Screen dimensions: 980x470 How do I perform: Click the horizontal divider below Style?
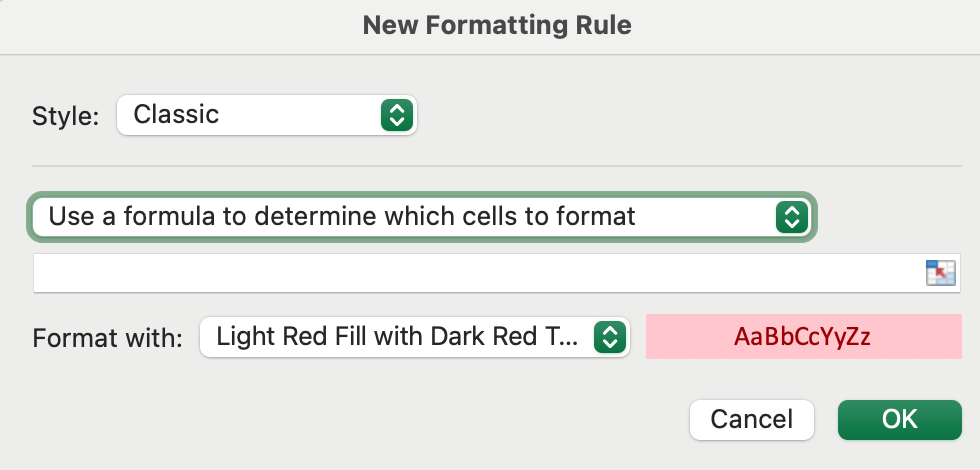coord(497,166)
